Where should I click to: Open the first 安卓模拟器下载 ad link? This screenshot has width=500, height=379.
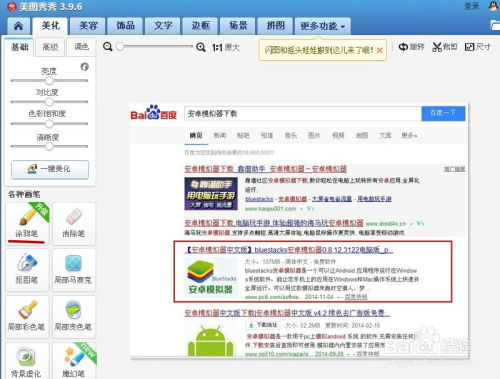coord(265,169)
